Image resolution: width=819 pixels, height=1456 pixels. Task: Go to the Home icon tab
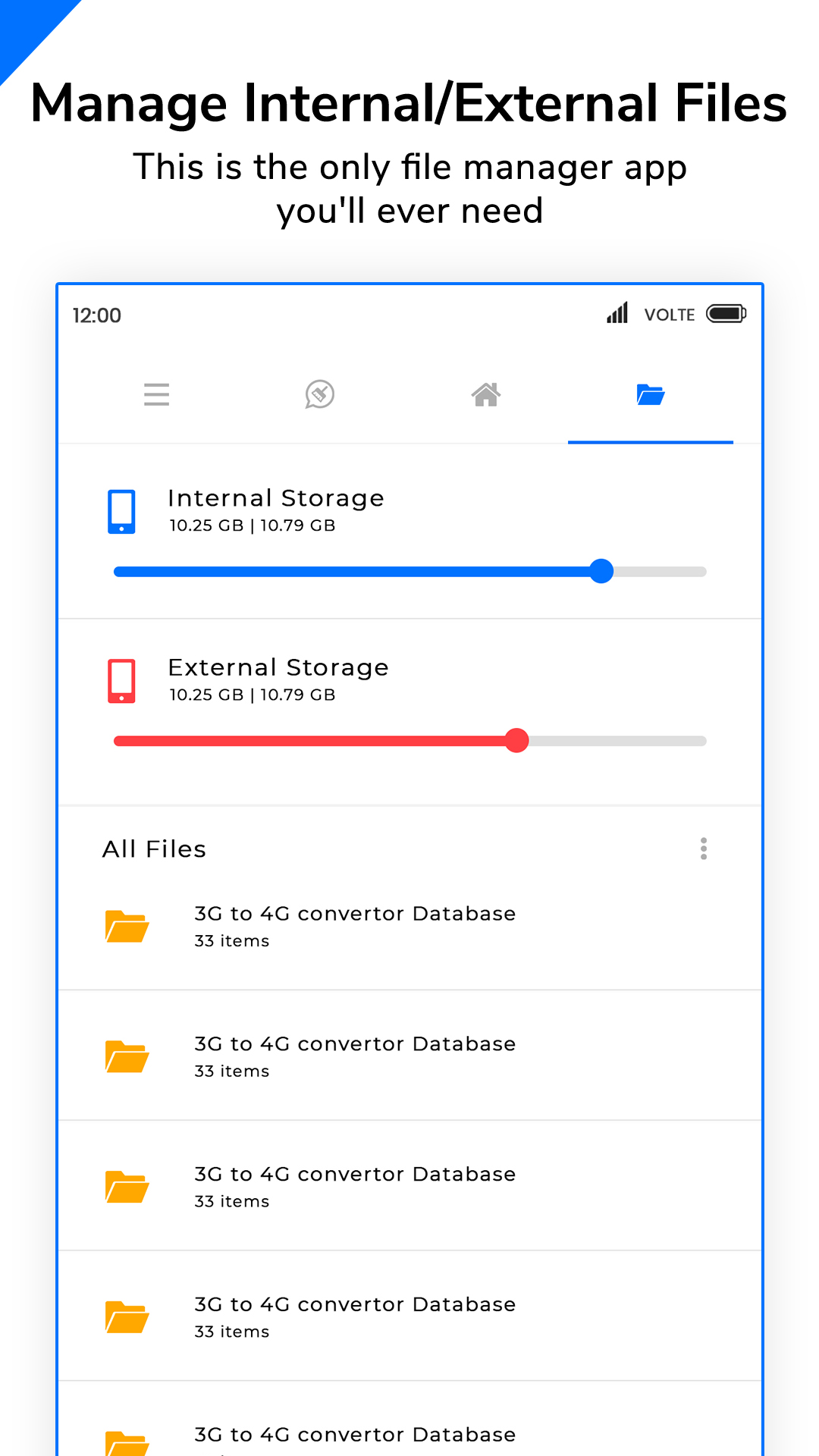pyautogui.click(x=485, y=394)
